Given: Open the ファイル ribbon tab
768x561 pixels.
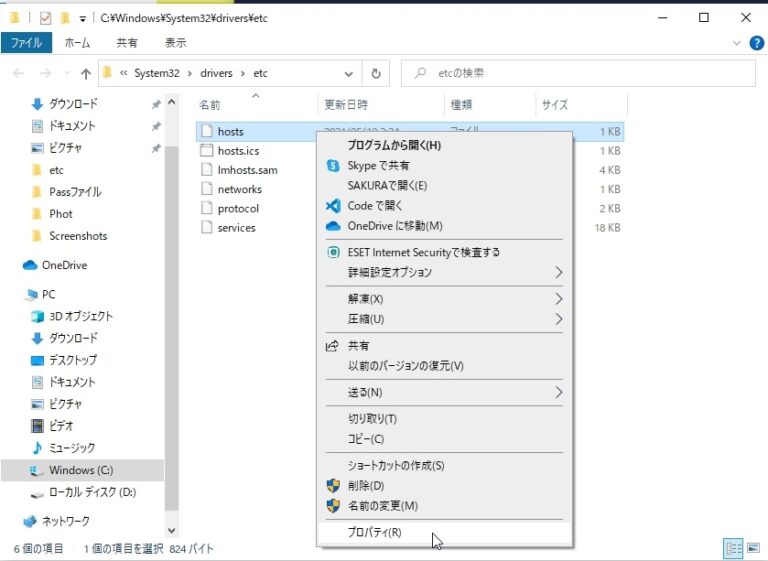Looking at the screenshot, I should (x=26, y=43).
